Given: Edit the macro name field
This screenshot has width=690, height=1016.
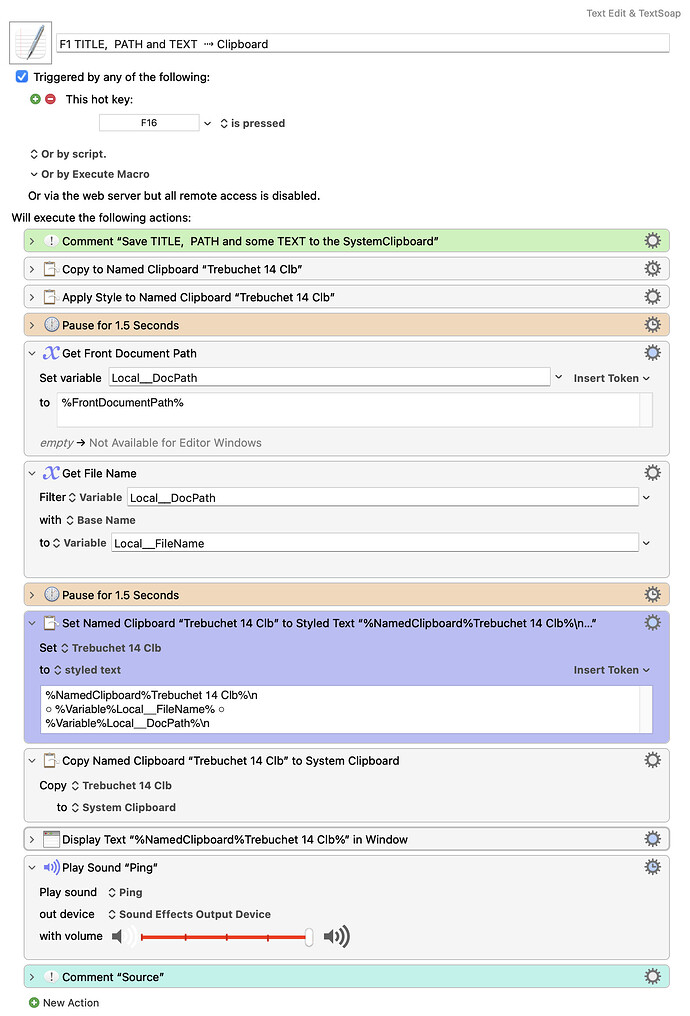Looking at the screenshot, I should pyautogui.click(x=363, y=43).
